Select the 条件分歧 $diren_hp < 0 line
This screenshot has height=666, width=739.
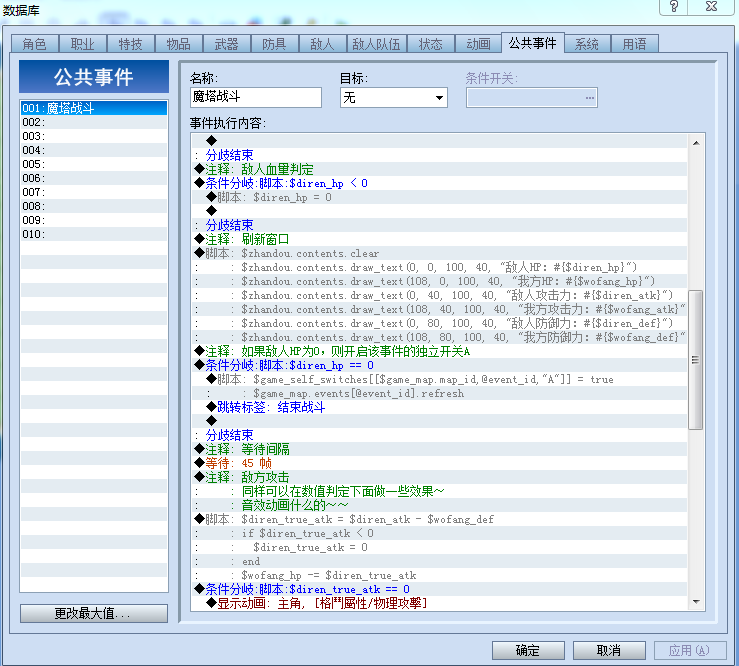pyautogui.click(x=439, y=183)
